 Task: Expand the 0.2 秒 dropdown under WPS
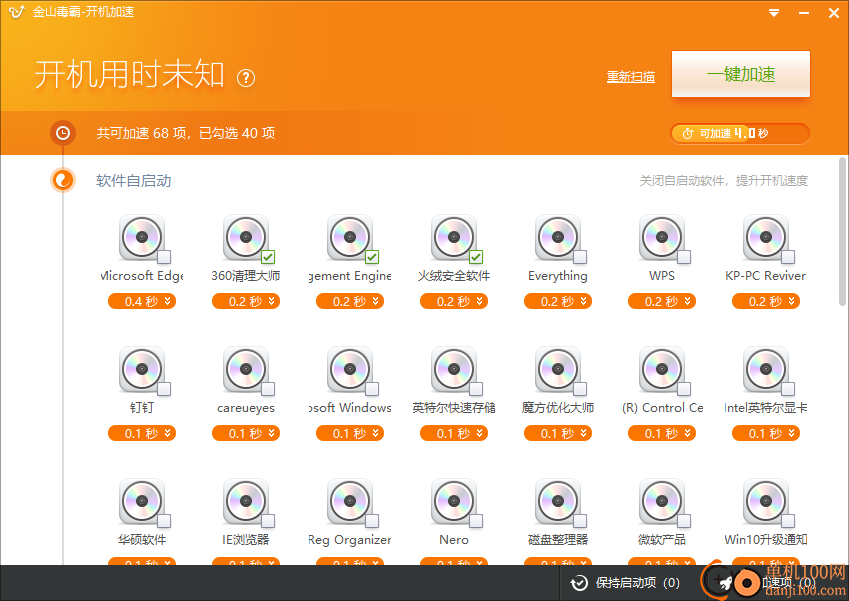(x=662, y=301)
